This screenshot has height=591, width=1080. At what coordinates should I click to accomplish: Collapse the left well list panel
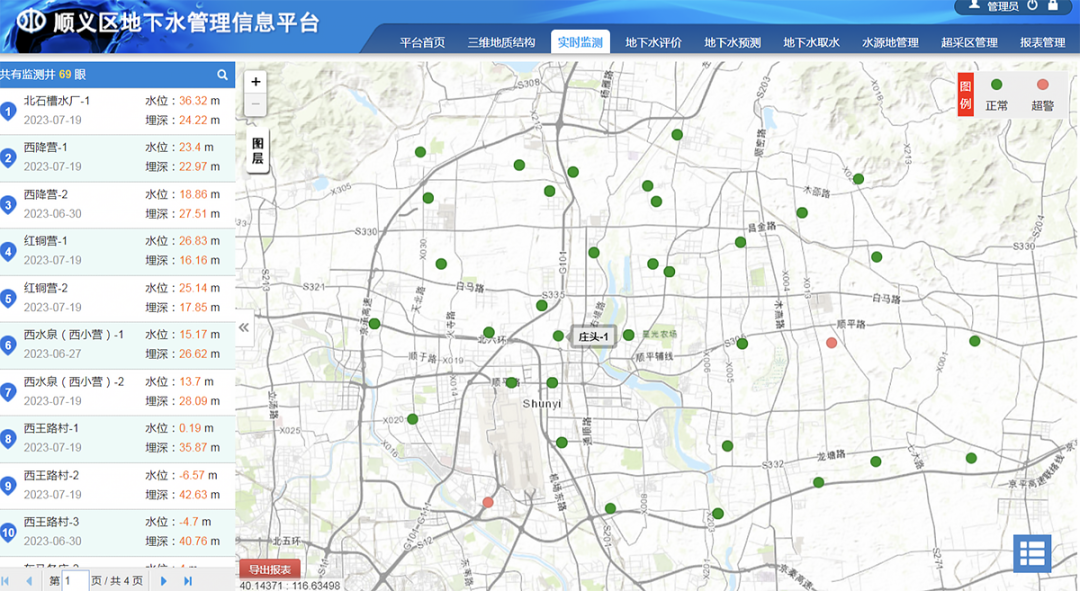[x=244, y=327]
